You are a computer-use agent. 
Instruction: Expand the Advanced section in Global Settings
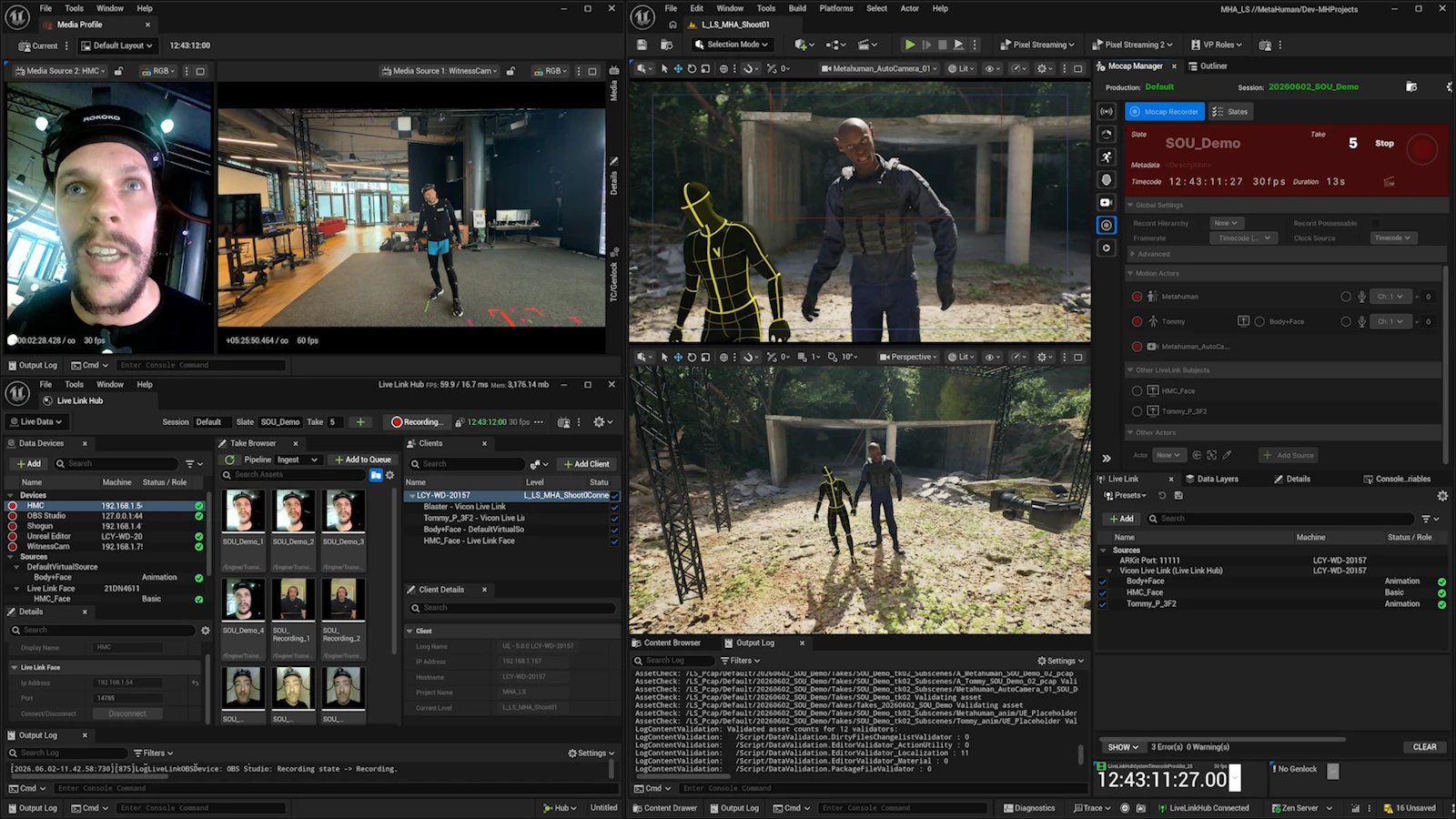(x=1133, y=254)
